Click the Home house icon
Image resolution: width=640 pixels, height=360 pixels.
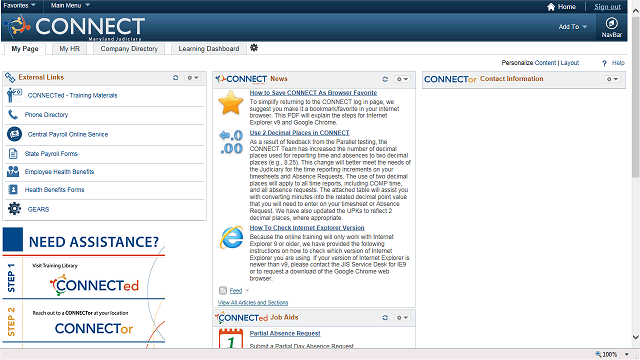pyautogui.click(x=551, y=7)
